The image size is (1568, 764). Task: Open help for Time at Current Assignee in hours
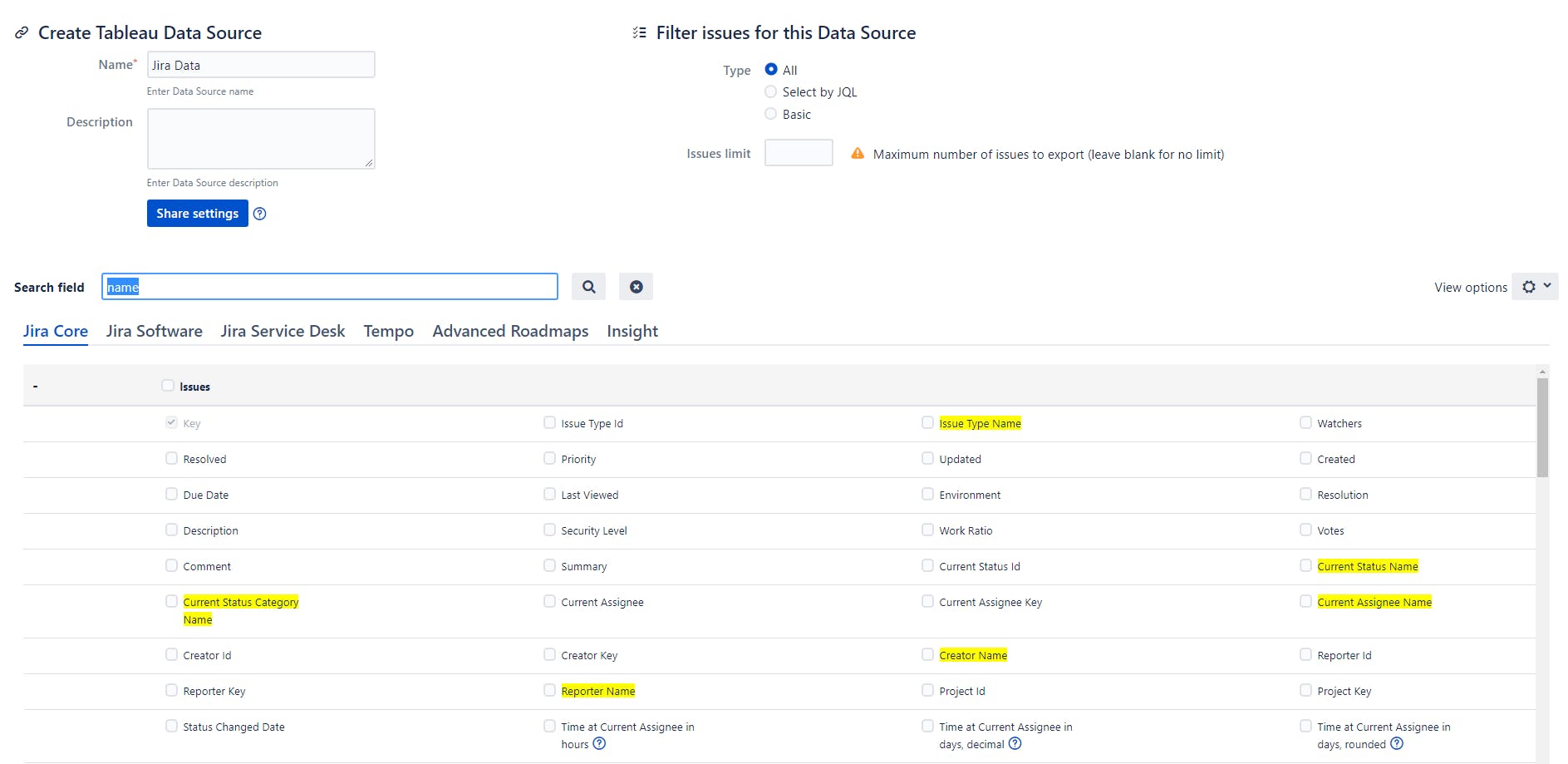pos(599,744)
